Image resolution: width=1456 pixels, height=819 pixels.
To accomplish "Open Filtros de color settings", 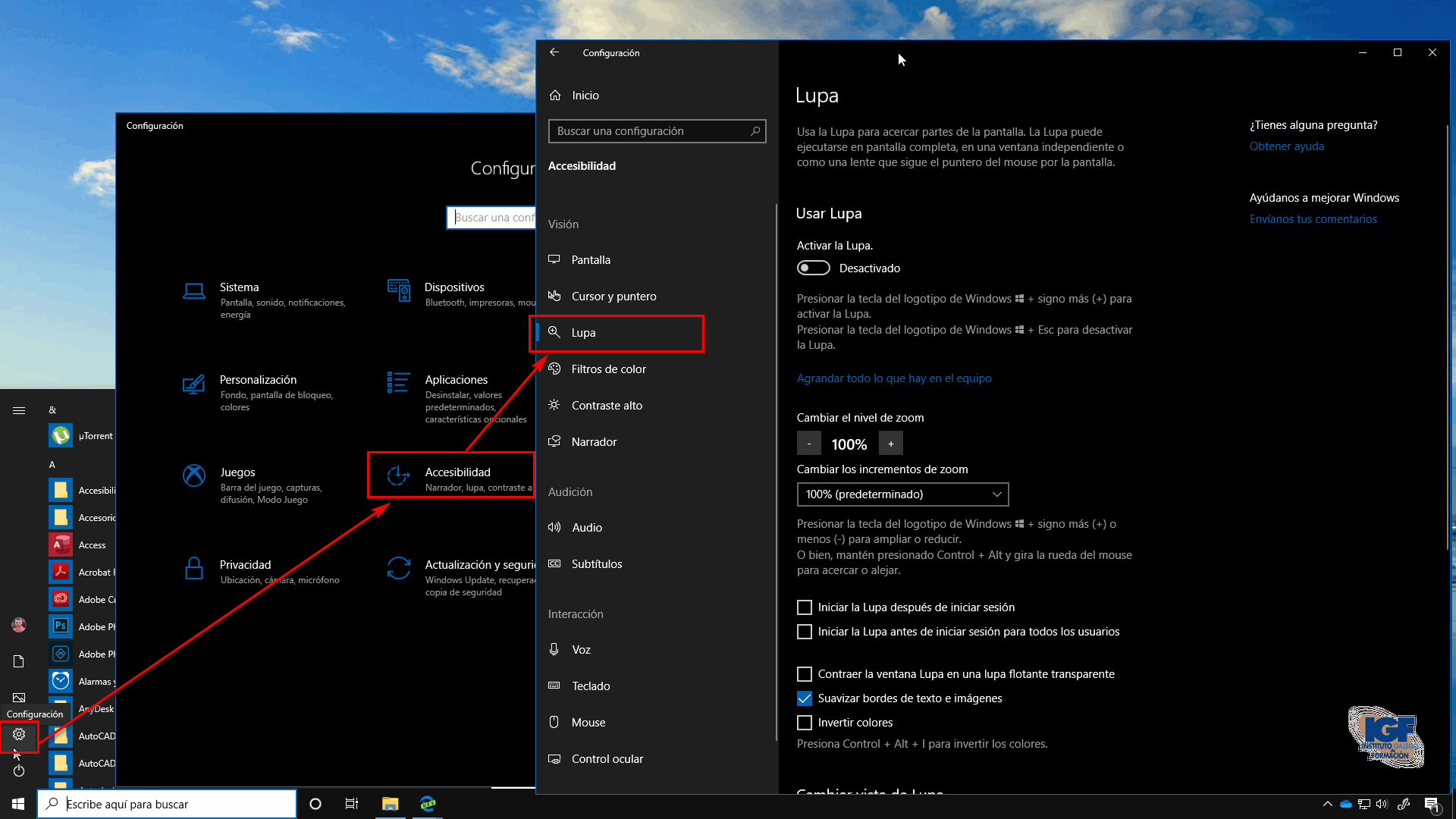I will (608, 369).
